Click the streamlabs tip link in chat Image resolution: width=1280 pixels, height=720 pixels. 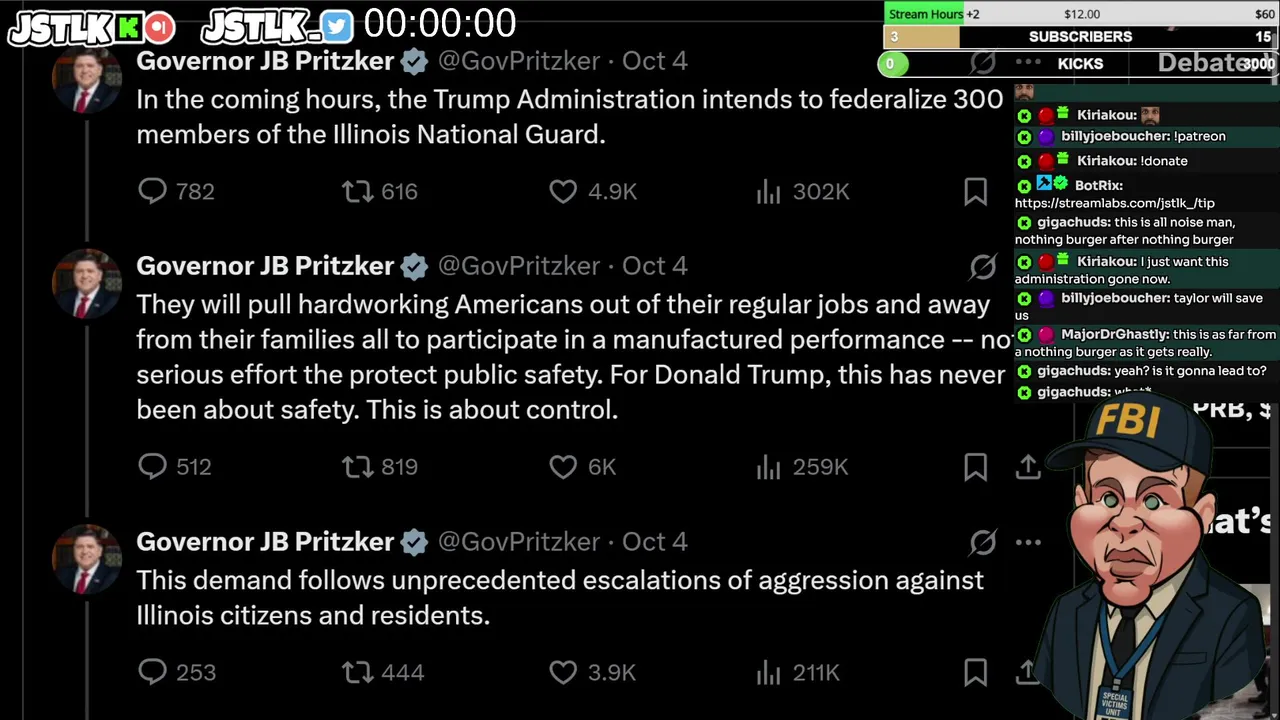click(x=1114, y=203)
